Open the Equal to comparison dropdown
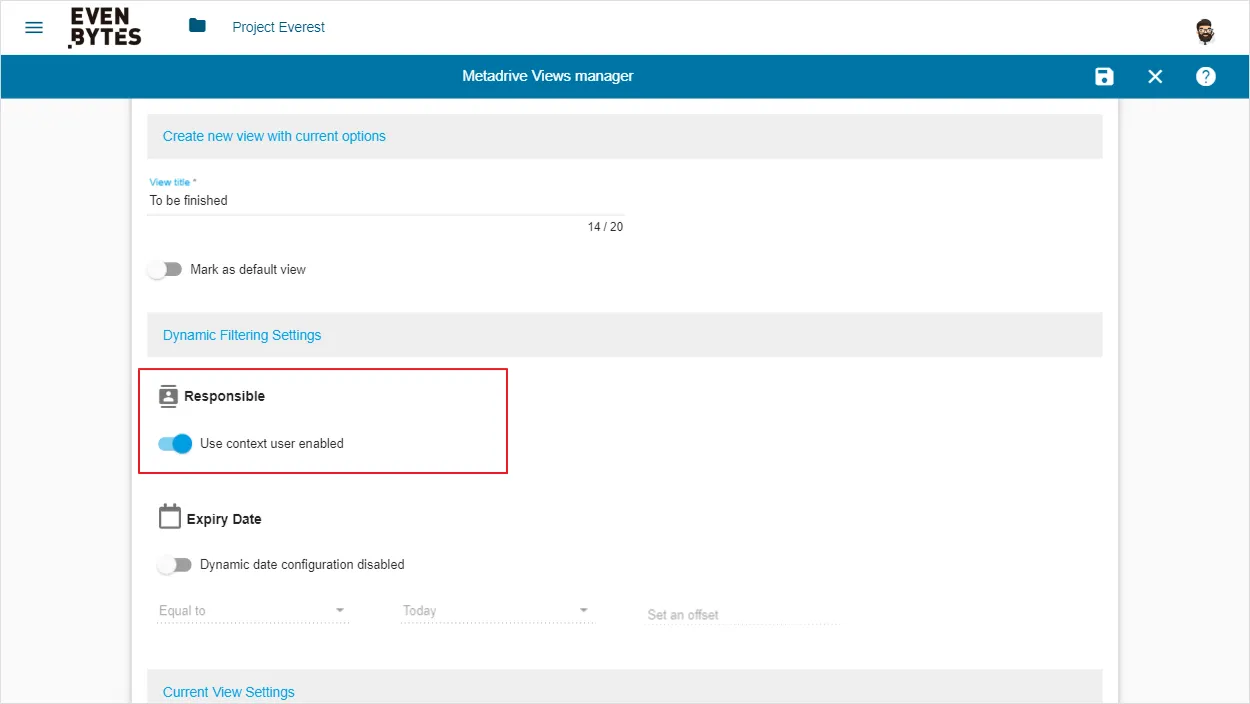Viewport: 1250px width, 704px height. (253, 611)
